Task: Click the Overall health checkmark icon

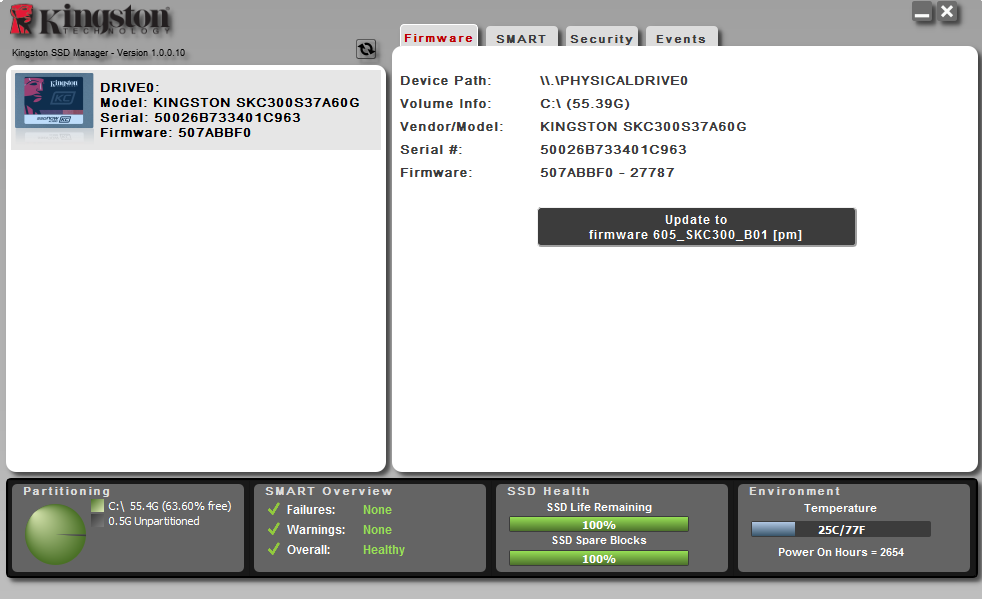Action: pyautogui.click(x=273, y=550)
